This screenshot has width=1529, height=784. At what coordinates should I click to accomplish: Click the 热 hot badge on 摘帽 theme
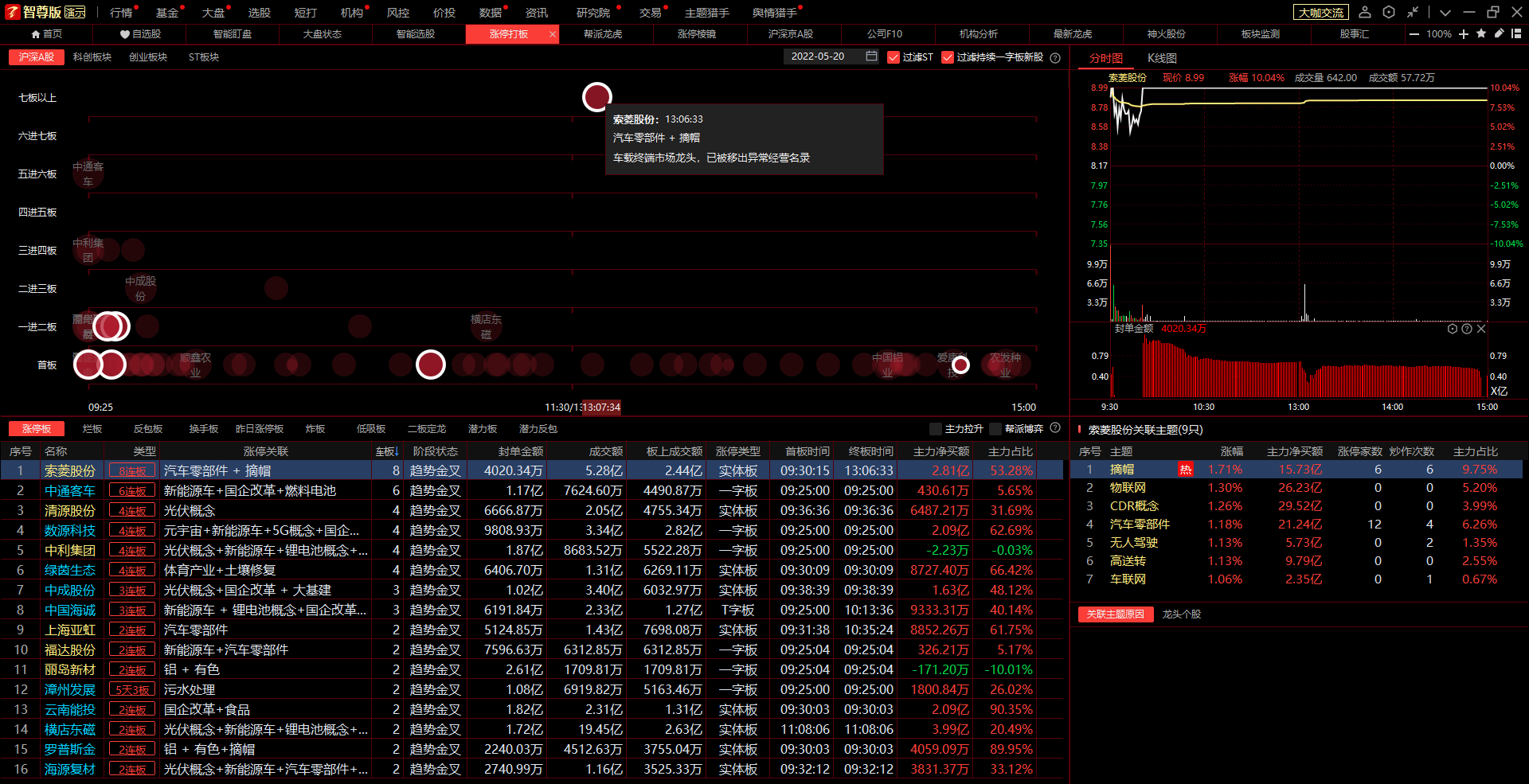coord(1185,470)
